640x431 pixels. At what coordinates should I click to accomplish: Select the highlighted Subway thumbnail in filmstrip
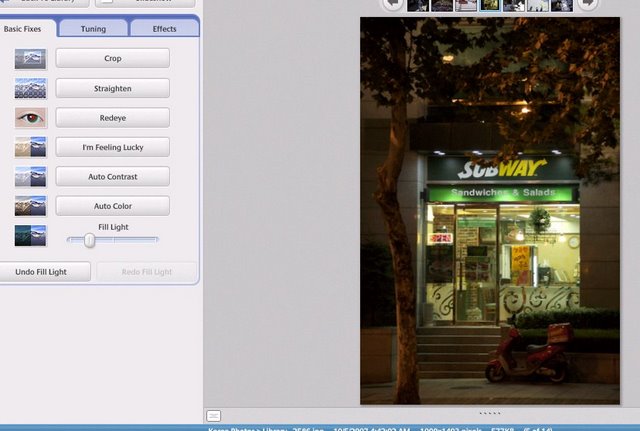pyautogui.click(x=489, y=5)
